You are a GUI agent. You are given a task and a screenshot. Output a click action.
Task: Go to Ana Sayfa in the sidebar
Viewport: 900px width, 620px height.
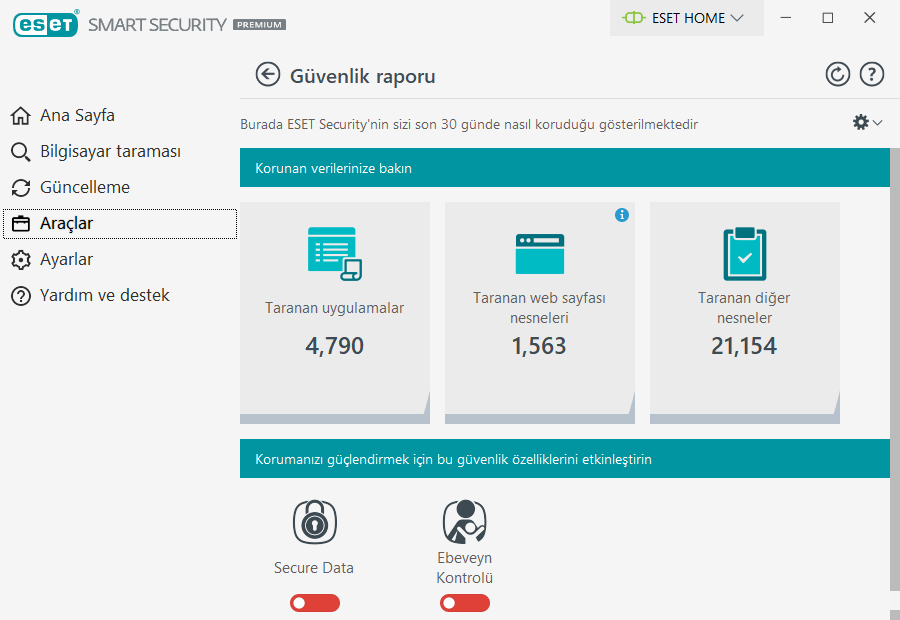click(x=77, y=116)
